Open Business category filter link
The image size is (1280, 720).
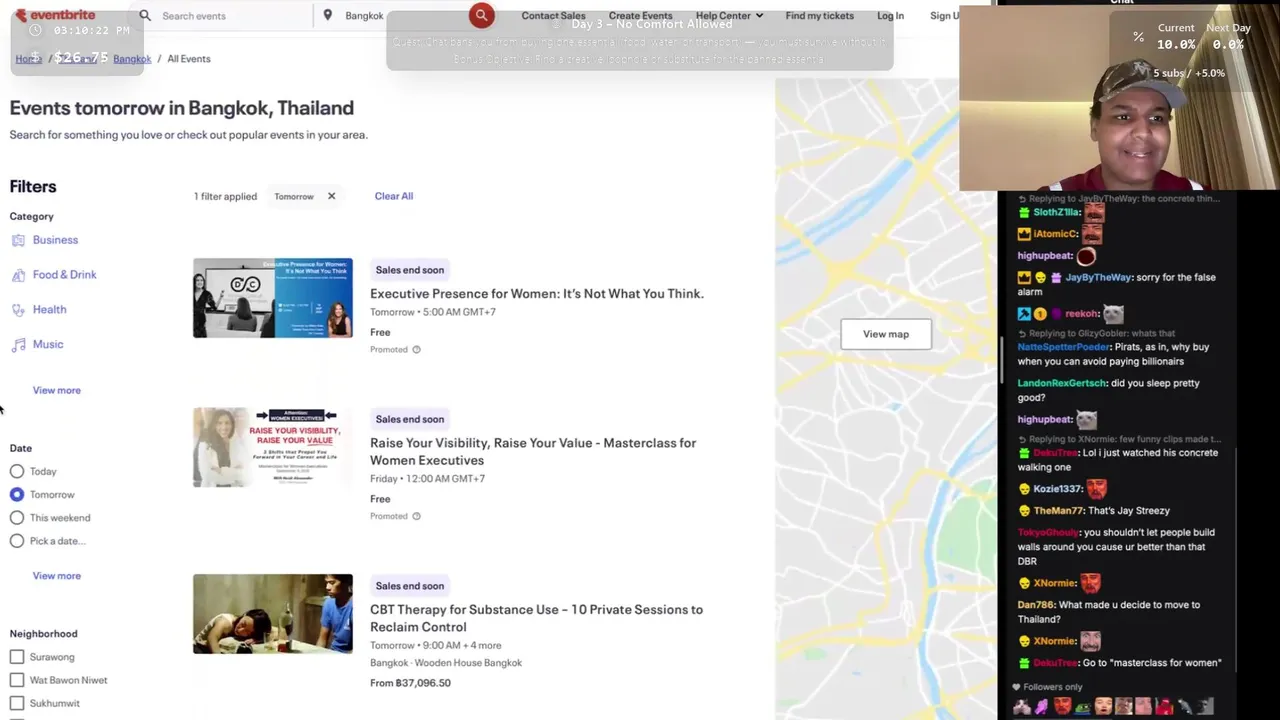click(55, 240)
